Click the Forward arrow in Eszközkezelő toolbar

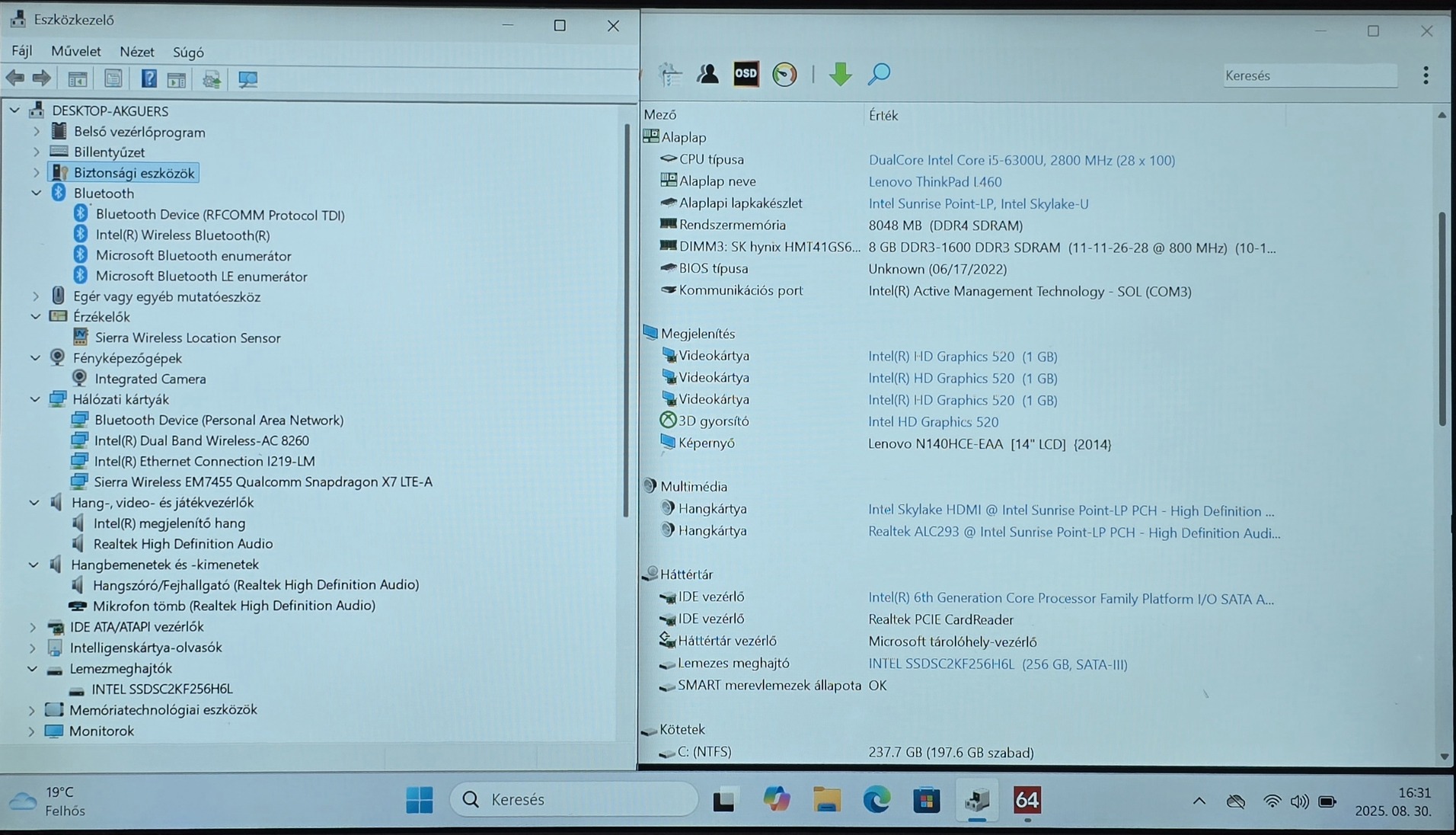[42, 78]
